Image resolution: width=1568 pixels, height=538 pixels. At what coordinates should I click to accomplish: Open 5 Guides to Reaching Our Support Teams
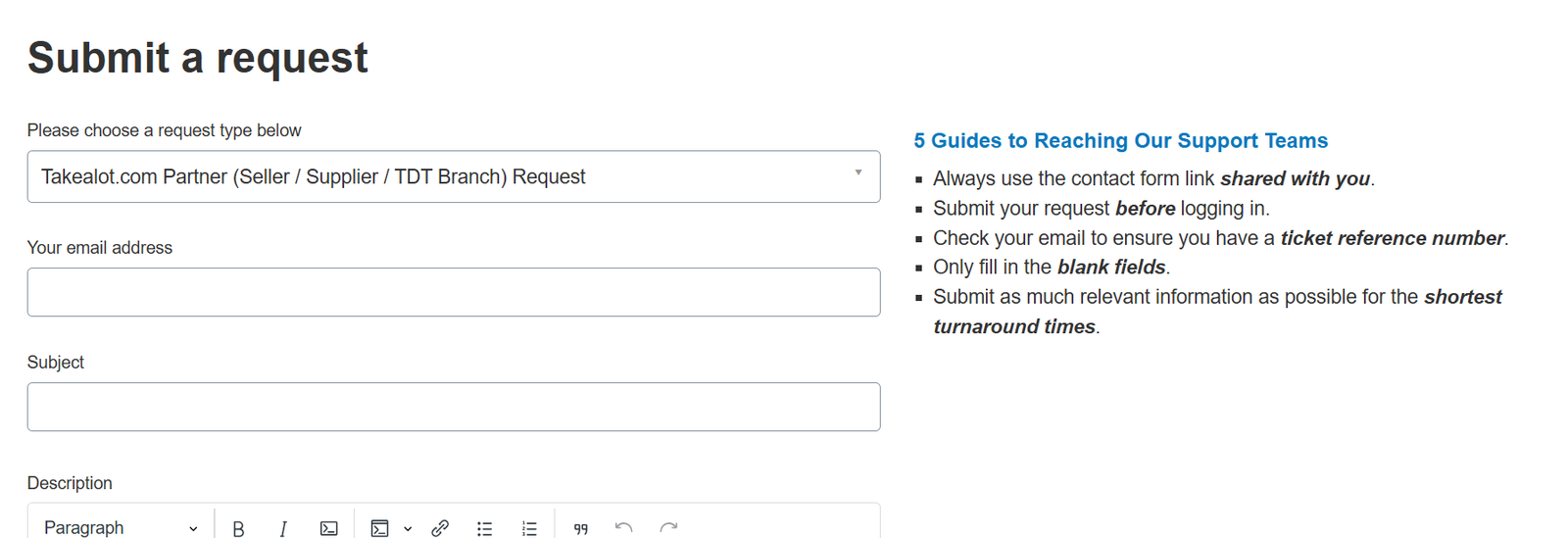pos(1121,140)
